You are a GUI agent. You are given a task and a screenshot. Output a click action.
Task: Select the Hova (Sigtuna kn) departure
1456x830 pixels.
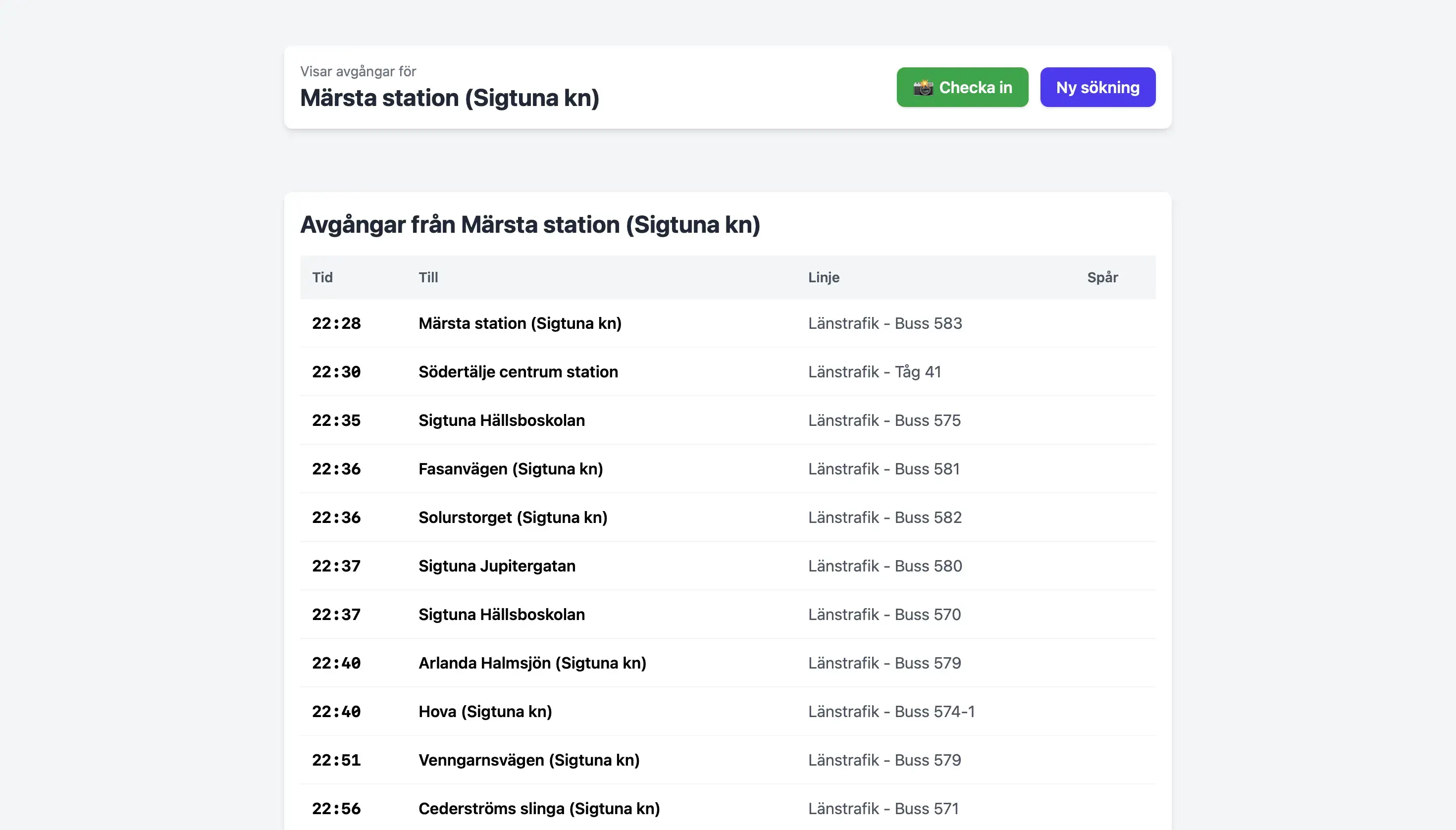pyautogui.click(x=484, y=712)
